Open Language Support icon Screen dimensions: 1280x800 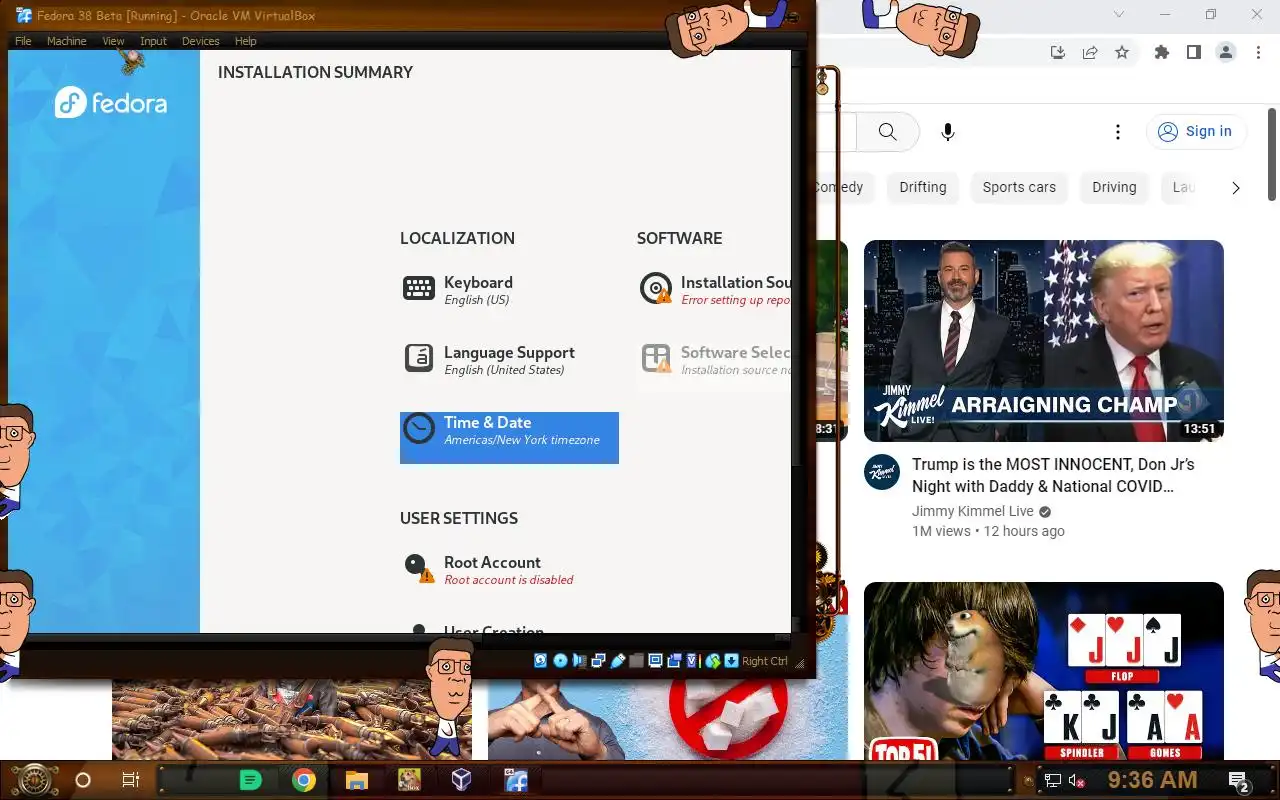click(x=419, y=358)
